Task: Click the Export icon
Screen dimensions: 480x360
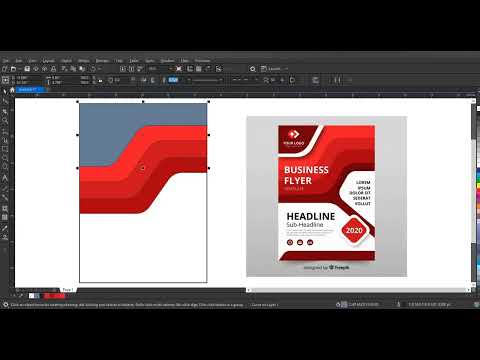Action: 131,69
